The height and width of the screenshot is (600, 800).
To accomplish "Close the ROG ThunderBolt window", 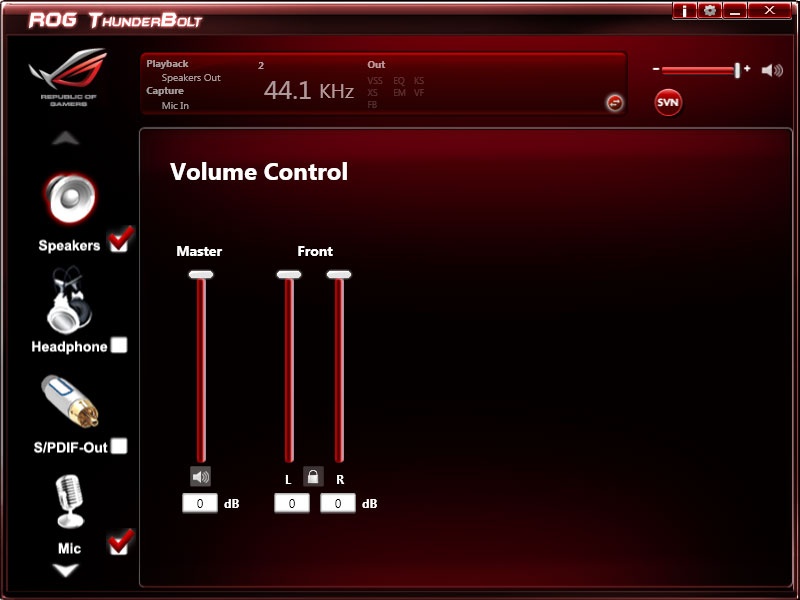I will pos(770,10).
